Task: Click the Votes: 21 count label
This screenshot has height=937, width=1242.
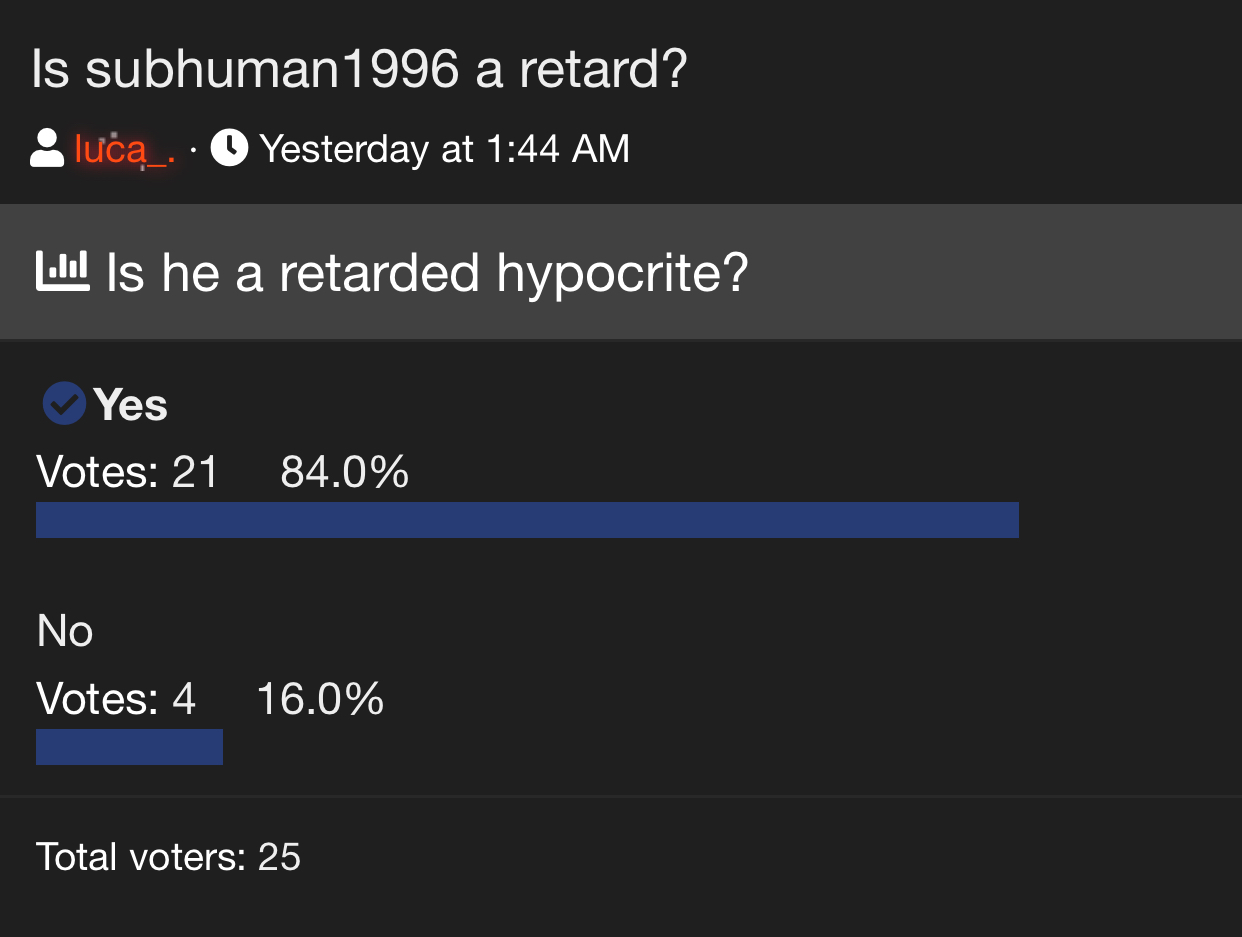Action: point(128,471)
